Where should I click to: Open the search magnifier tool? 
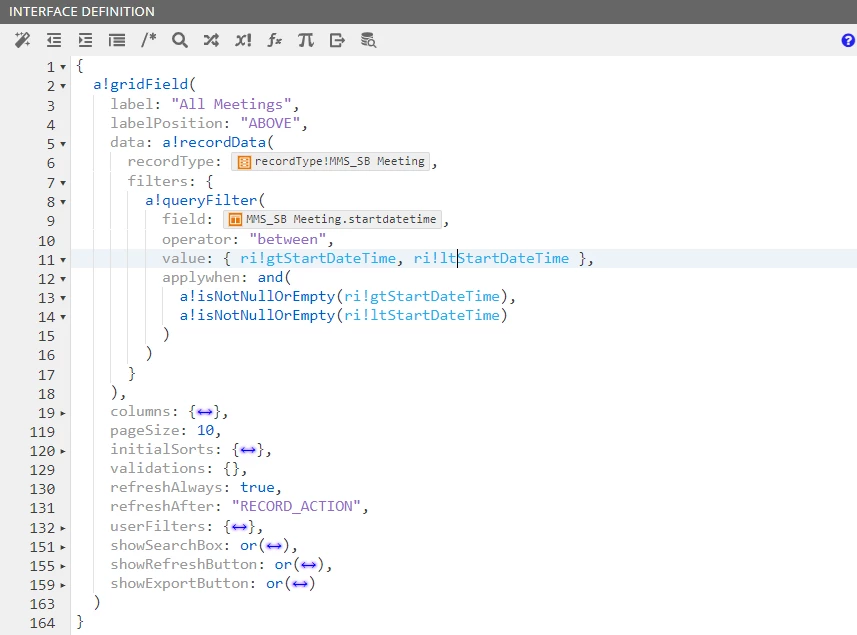180,40
